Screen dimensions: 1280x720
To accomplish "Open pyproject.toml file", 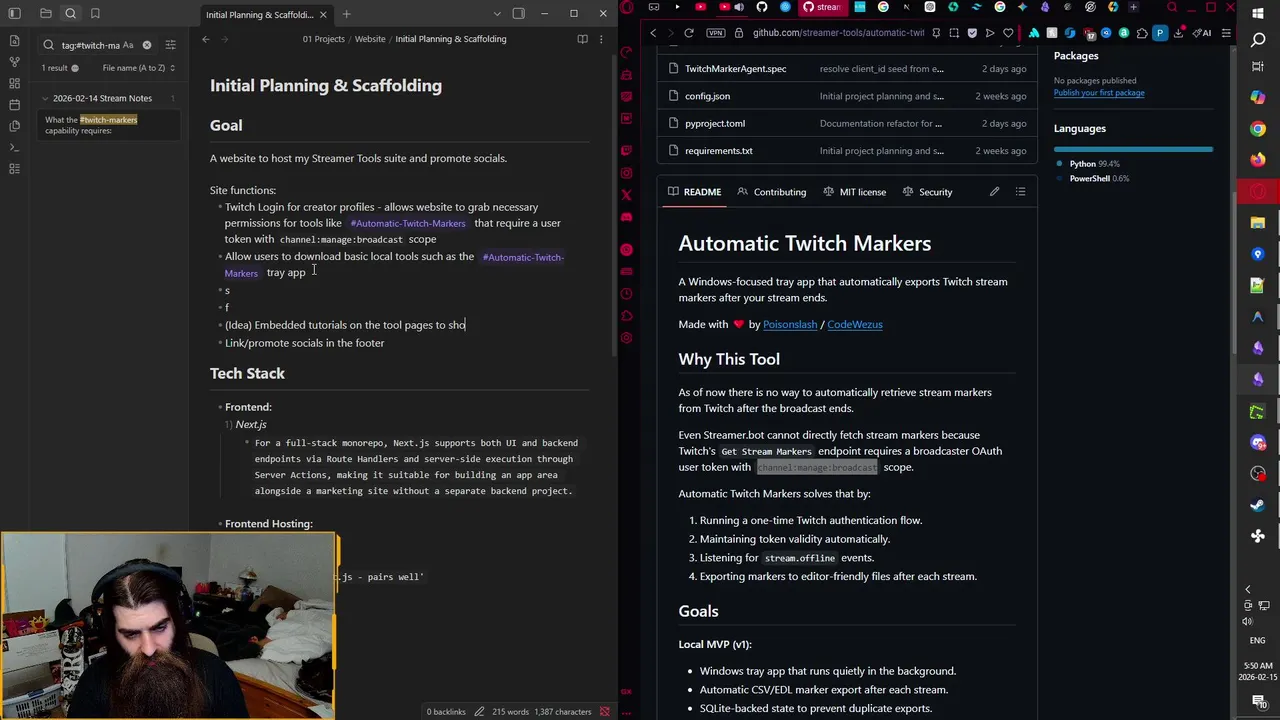I will pos(714,123).
